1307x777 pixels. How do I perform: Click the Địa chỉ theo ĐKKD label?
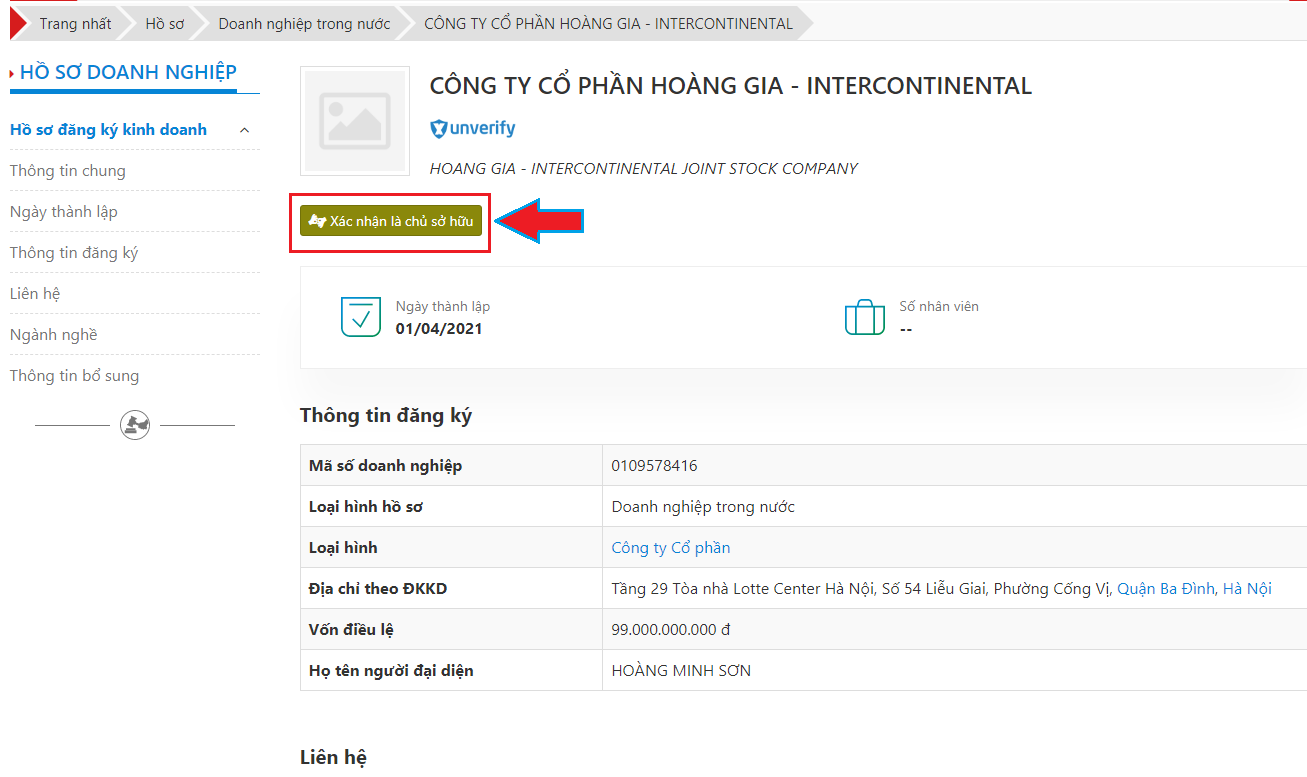coord(378,589)
